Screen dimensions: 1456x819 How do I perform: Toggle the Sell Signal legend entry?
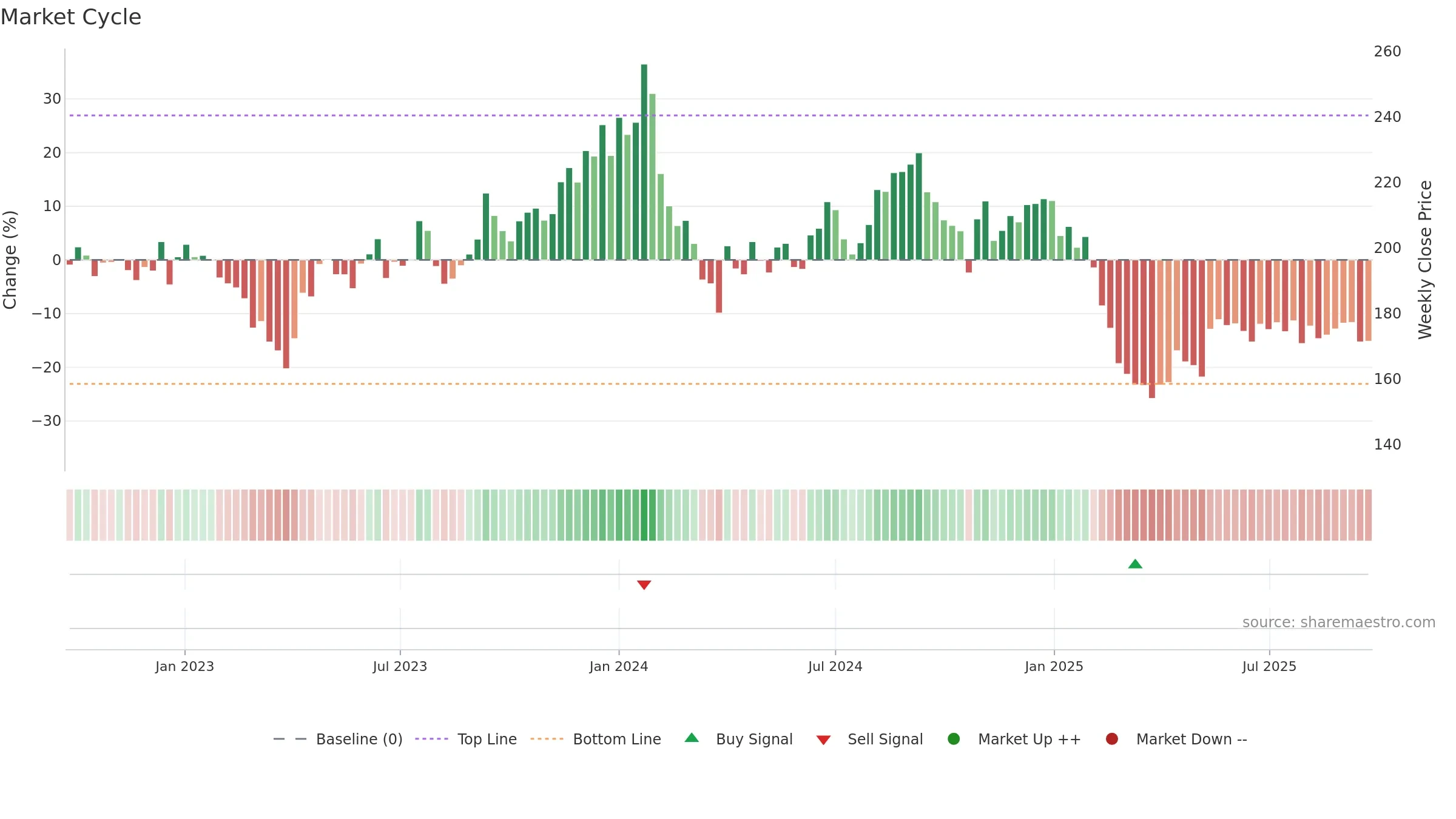click(x=870, y=739)
